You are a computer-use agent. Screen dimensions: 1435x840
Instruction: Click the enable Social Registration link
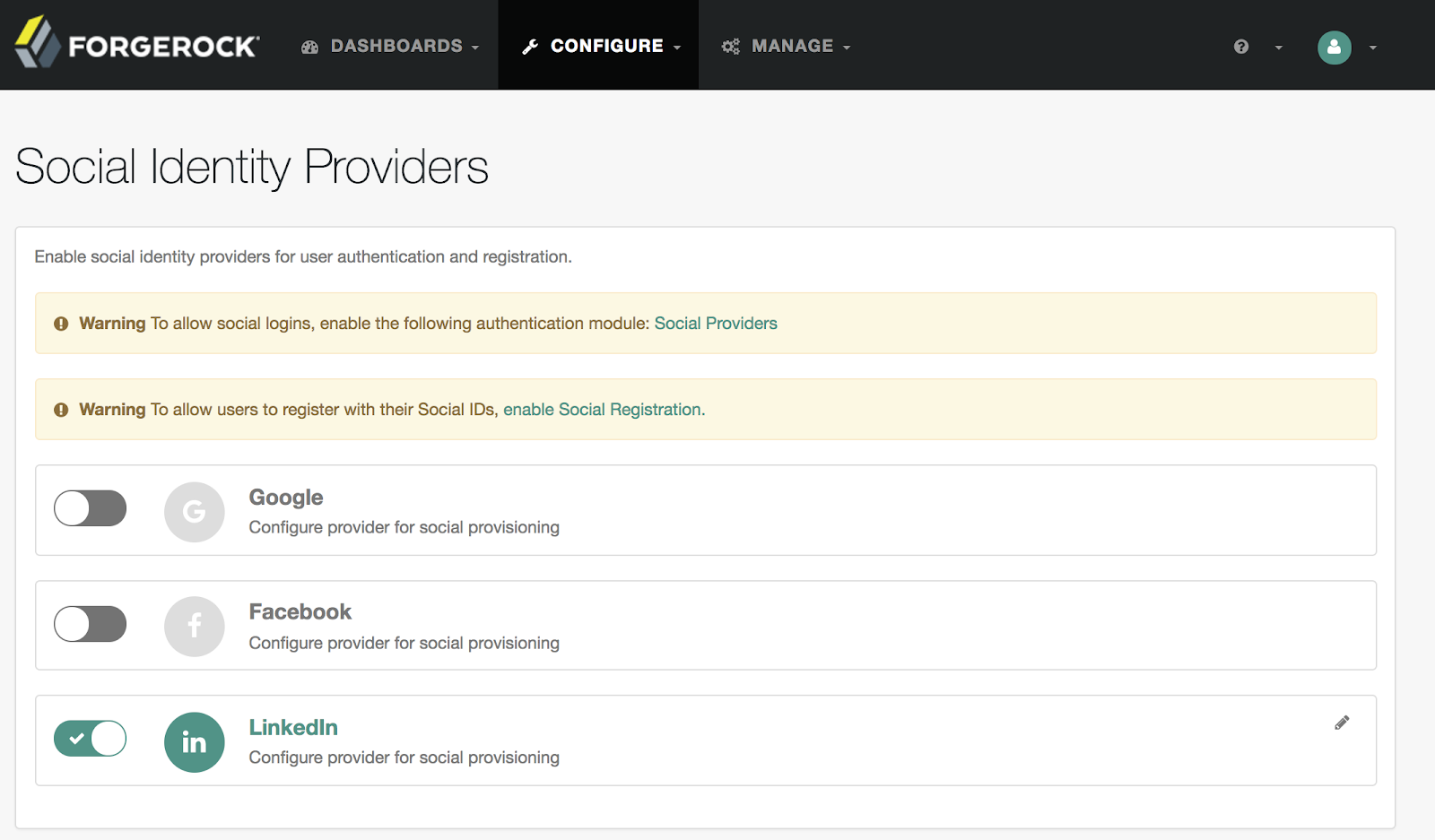(604, 410)
